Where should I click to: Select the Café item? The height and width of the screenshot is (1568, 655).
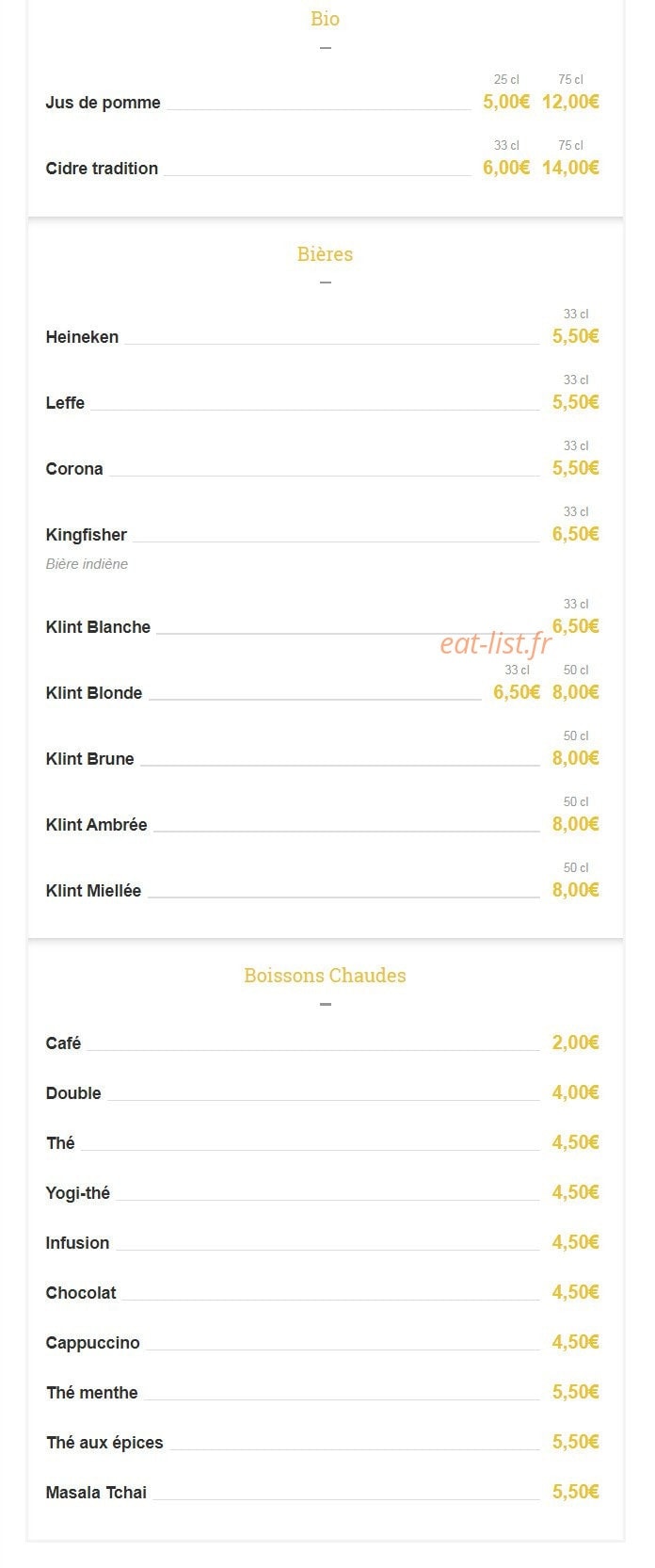click(x=63, y=1043)
